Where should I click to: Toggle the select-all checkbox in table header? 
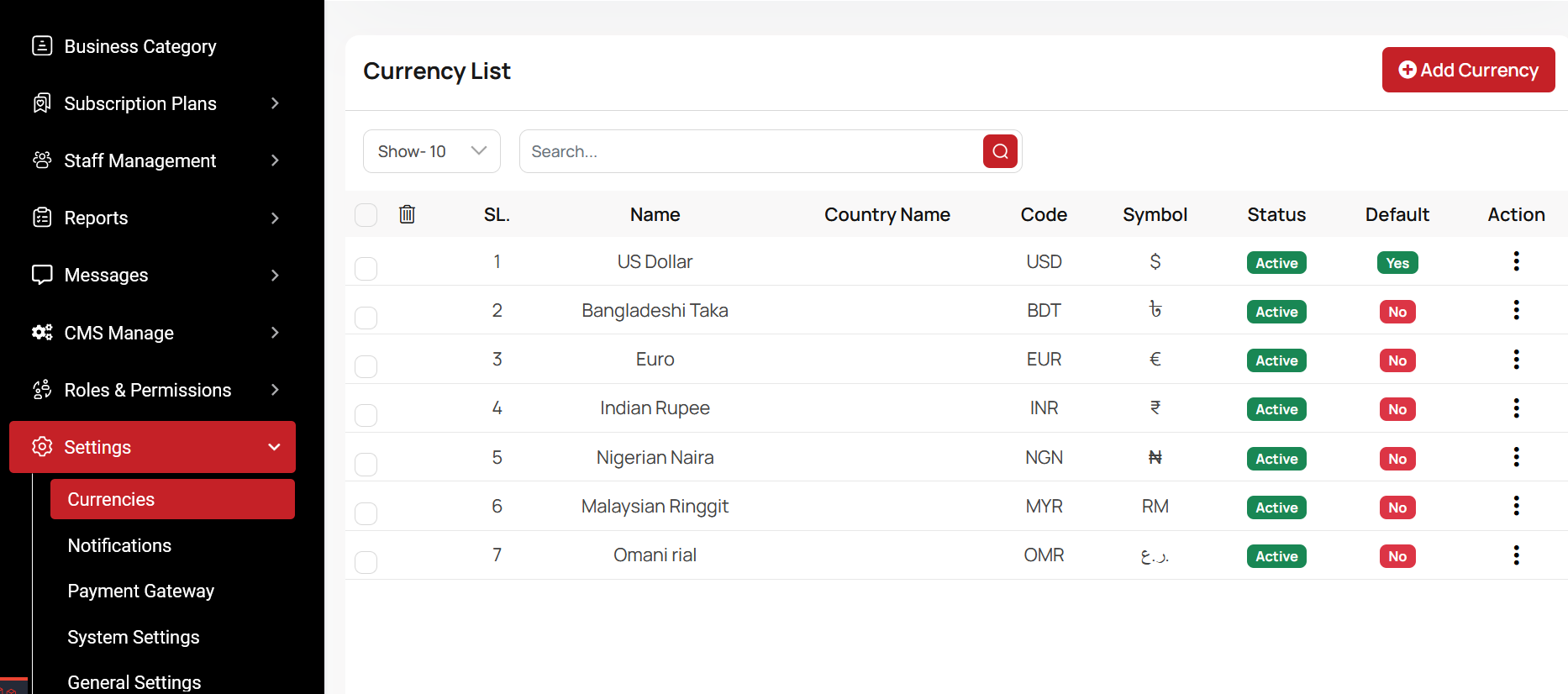pos(366,215)
